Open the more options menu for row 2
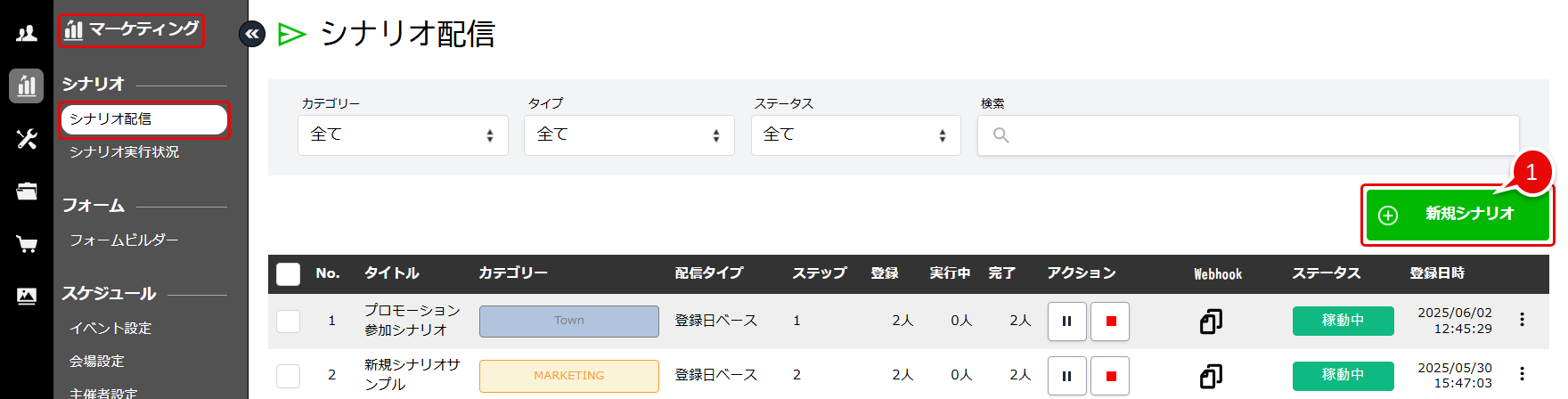 [1522, 374]
